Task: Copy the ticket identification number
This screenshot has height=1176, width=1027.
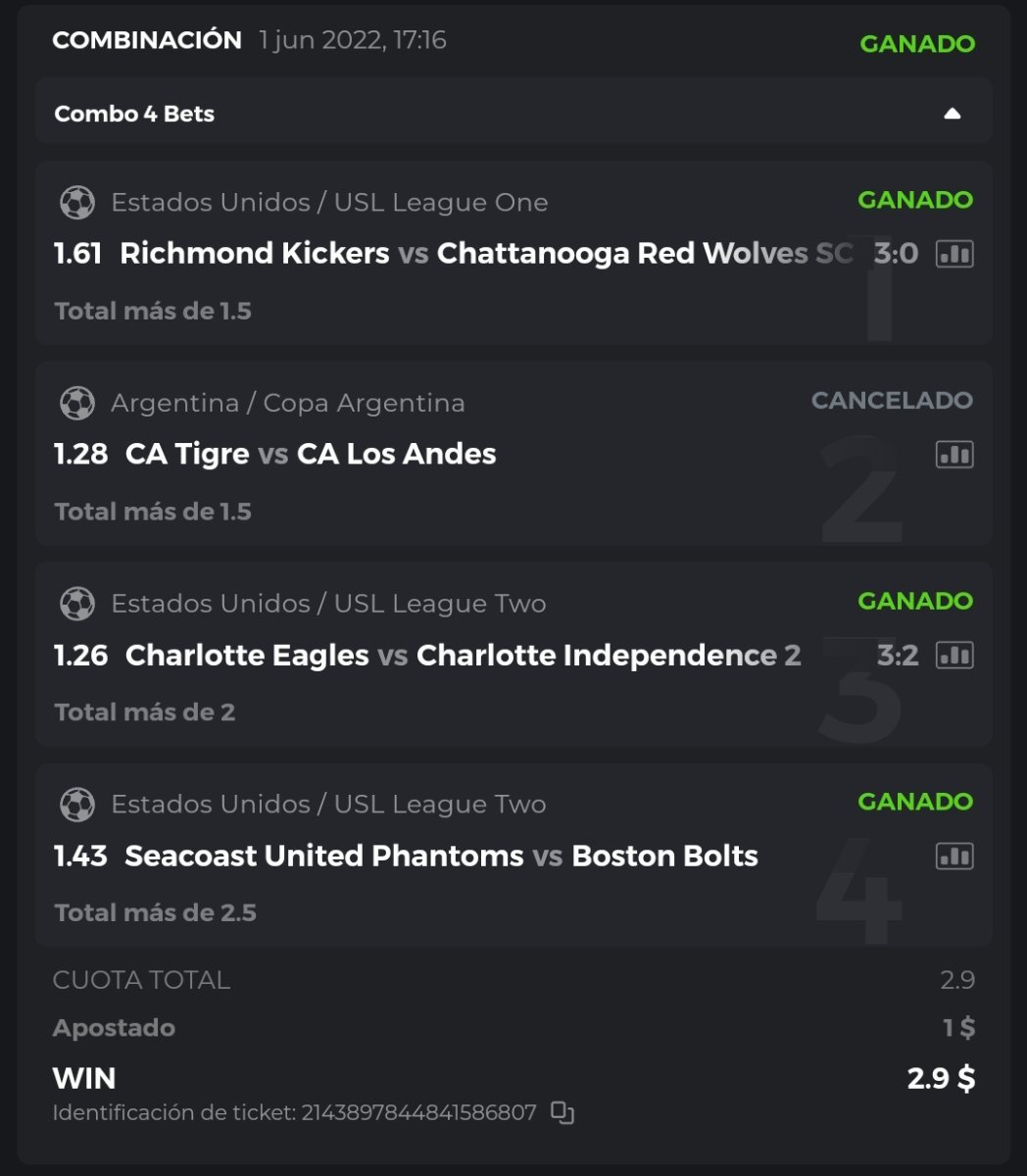Action: pyautogui.click(x=562, y=1112)
